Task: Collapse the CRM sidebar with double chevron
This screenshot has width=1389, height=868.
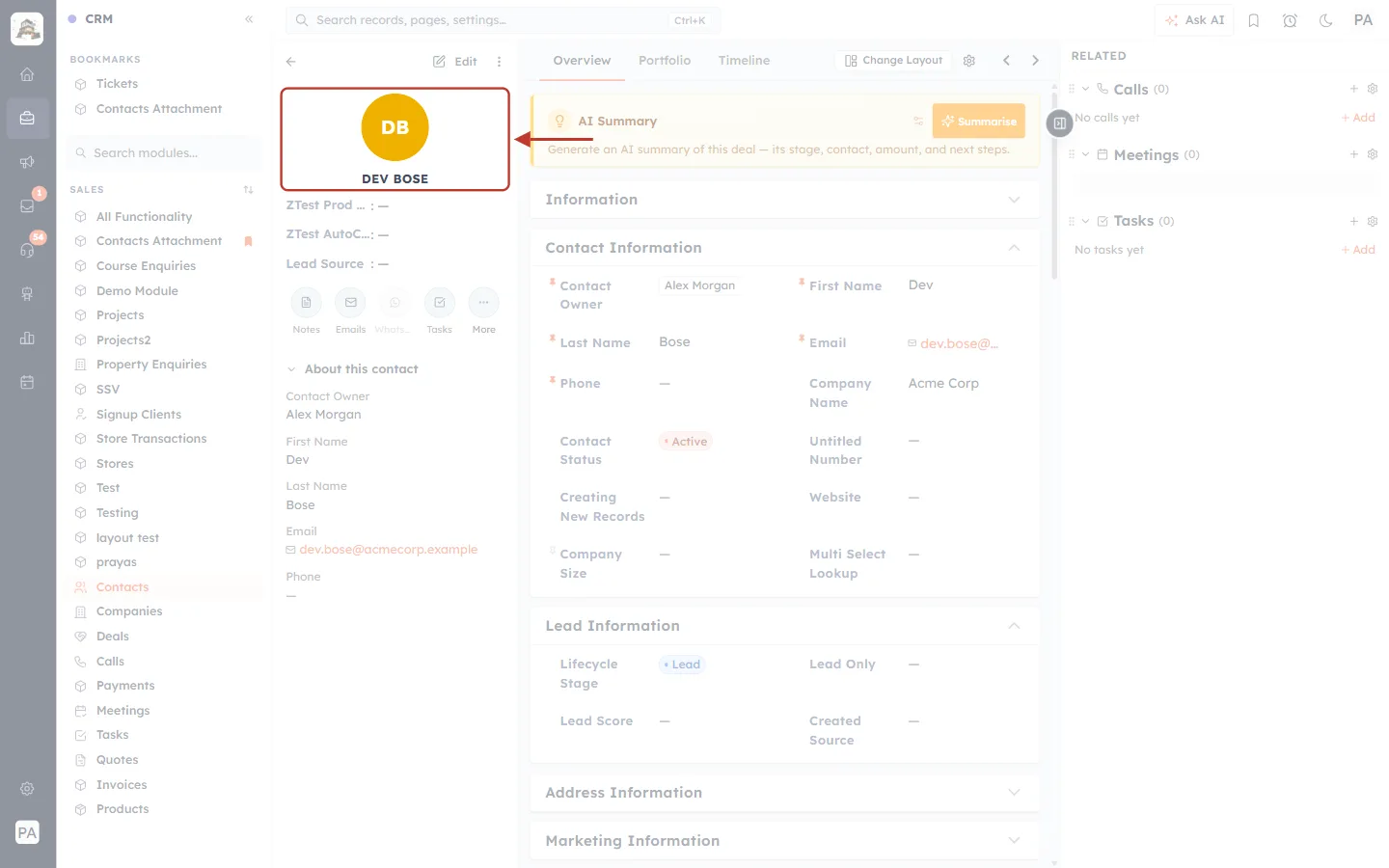Action: (x=249, y=19)
